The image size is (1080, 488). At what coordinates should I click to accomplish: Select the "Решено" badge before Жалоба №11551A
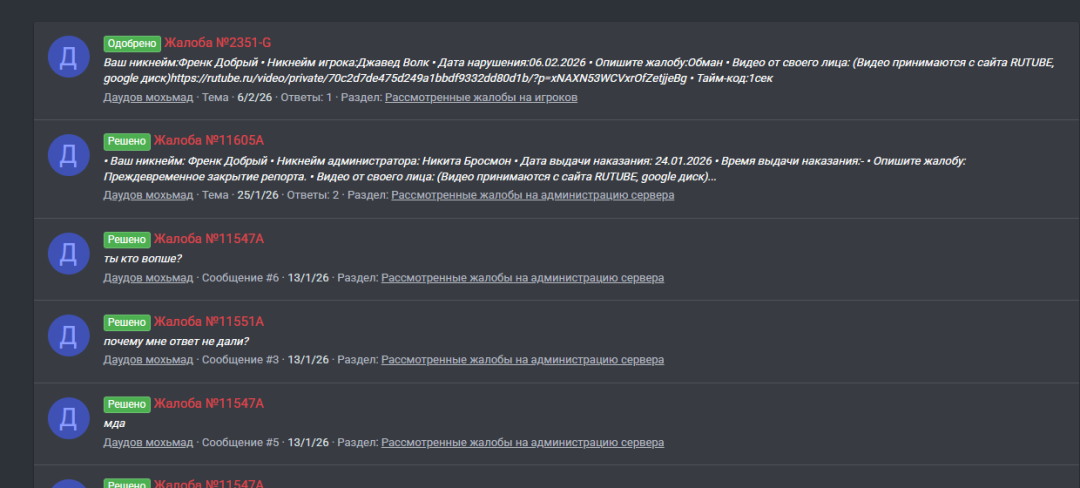pos(126,322)
